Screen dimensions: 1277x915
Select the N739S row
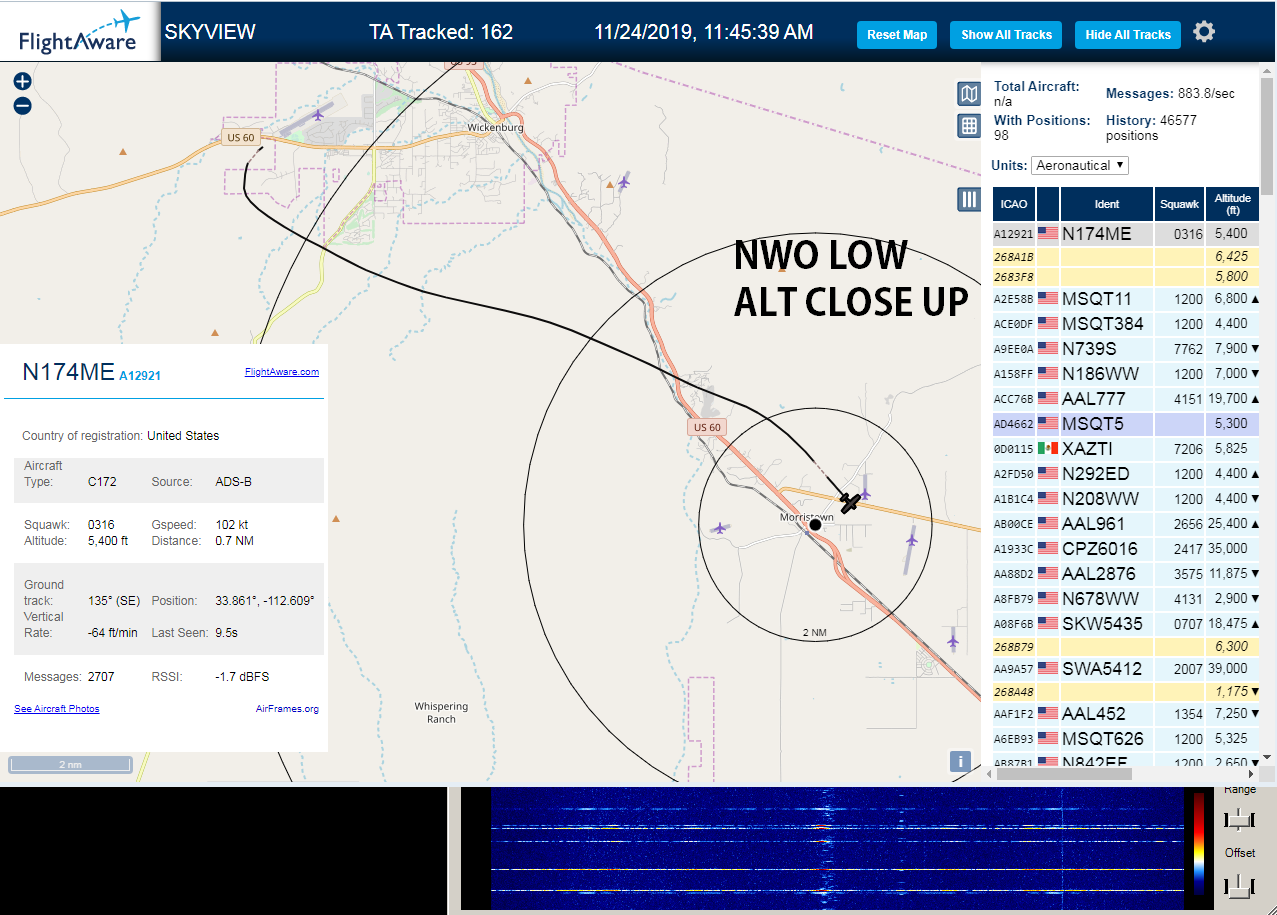click(1126, 349)
